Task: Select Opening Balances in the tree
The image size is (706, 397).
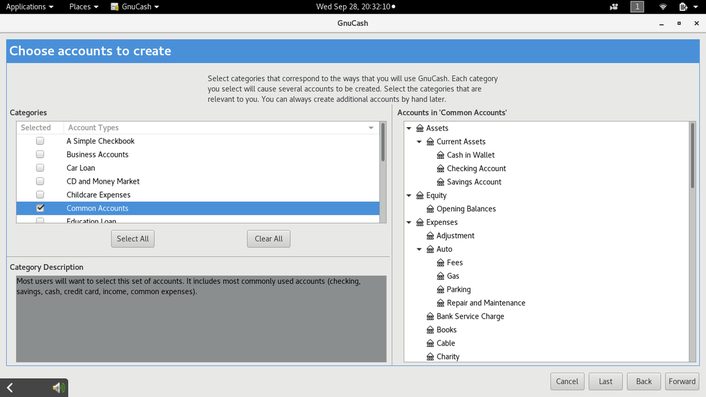Action: (466, 209)
